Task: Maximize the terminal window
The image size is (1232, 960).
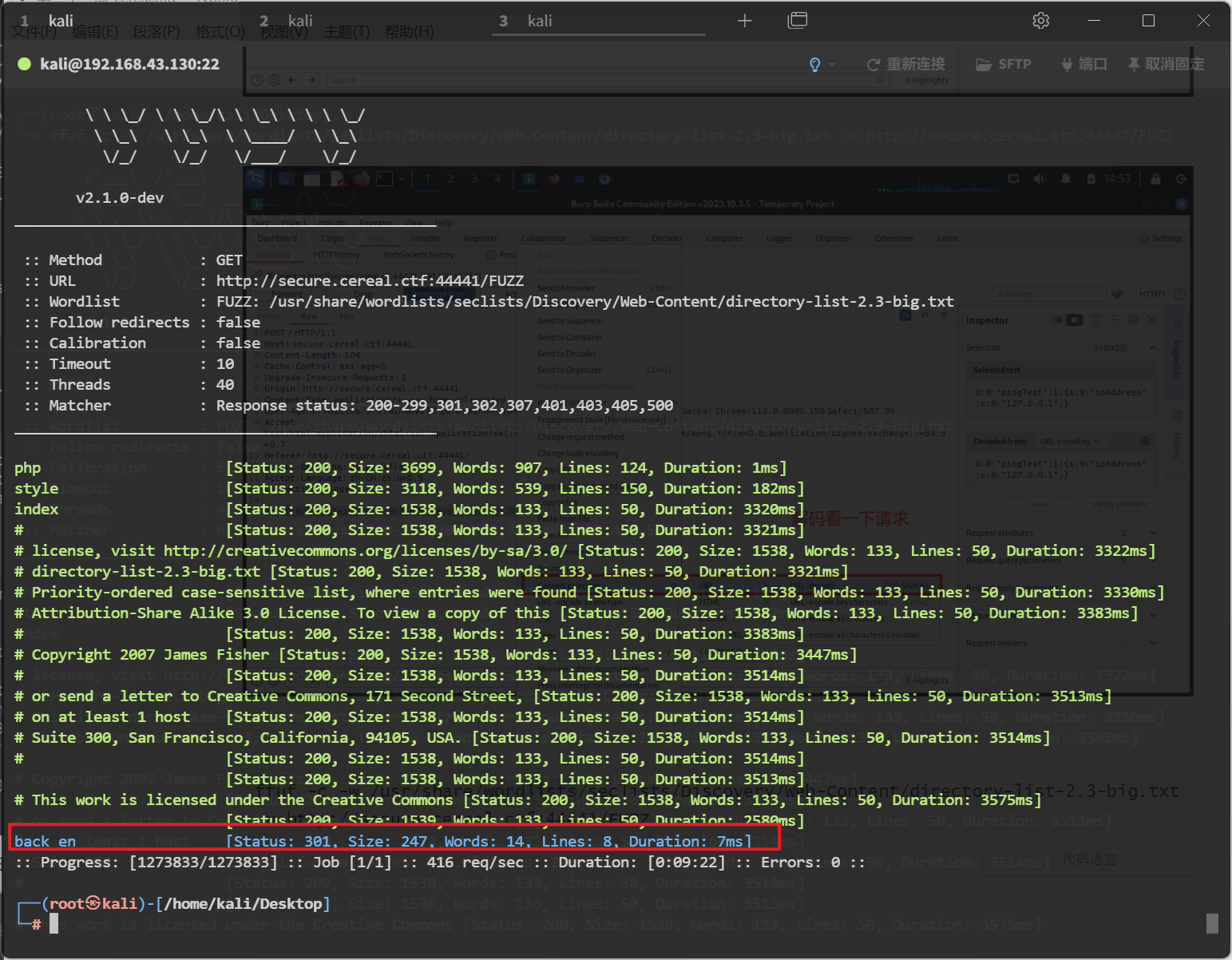Action: click(x=1148, y=21)
